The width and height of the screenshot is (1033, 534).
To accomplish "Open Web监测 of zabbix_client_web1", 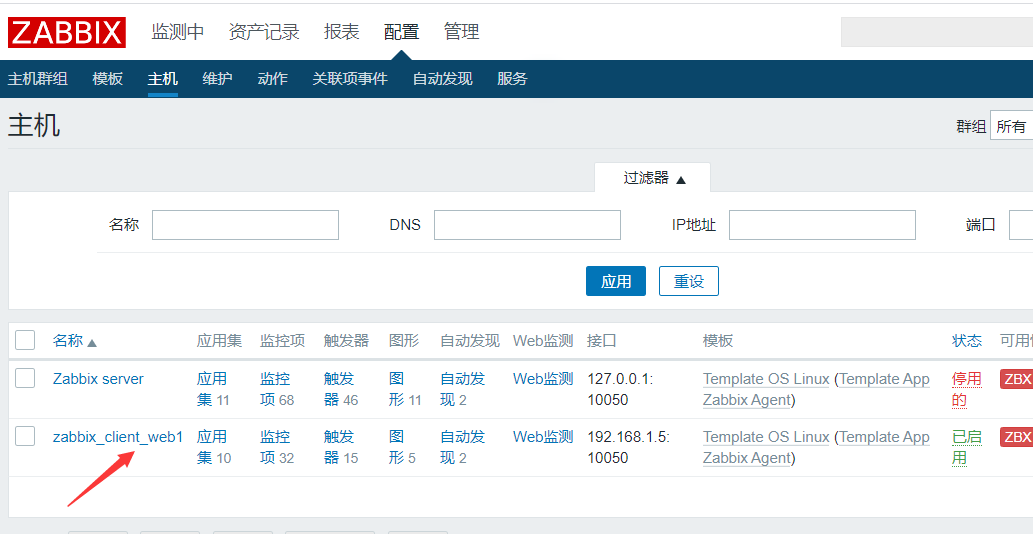I will click(x=543, y=437).
